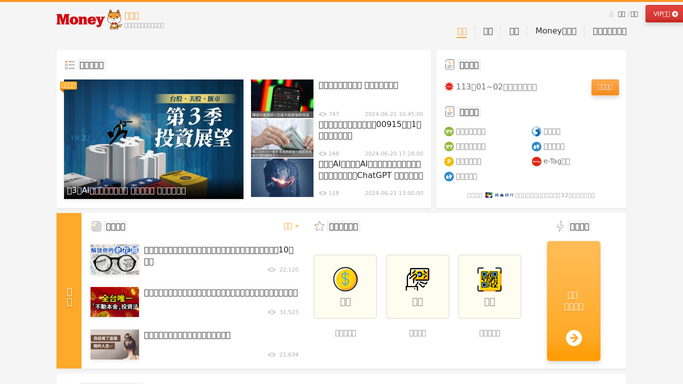The width and height of the screenshot is (683, 384).
Task: Open the article headline mentioning 00915
Action: point(370,130)
